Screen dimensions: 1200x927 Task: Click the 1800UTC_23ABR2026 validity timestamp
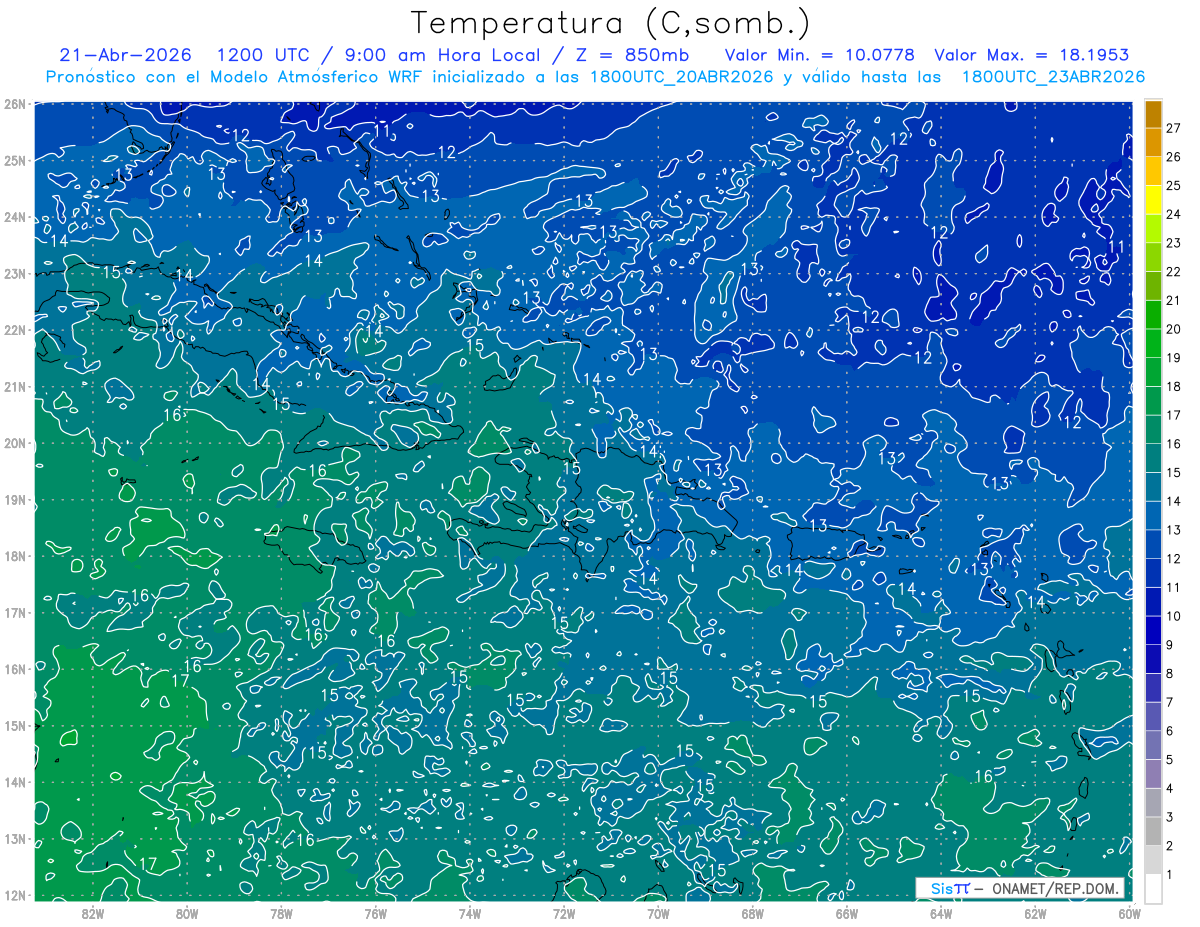click(1053, 77)
